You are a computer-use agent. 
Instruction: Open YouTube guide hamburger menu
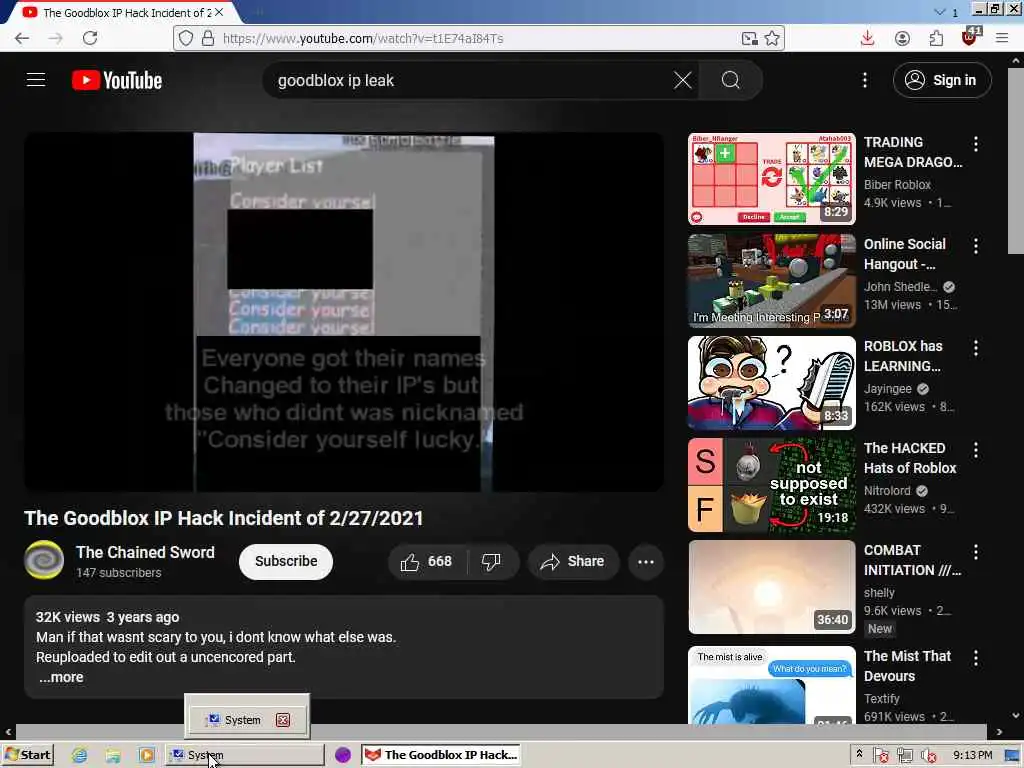36,80
